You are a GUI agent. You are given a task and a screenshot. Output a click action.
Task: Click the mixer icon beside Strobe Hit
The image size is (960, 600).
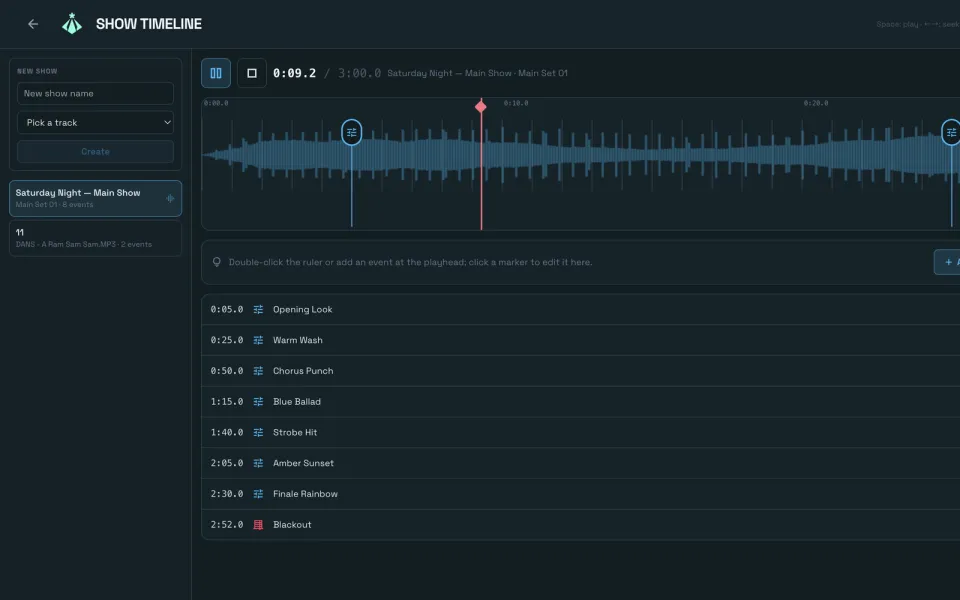(258, 432)
